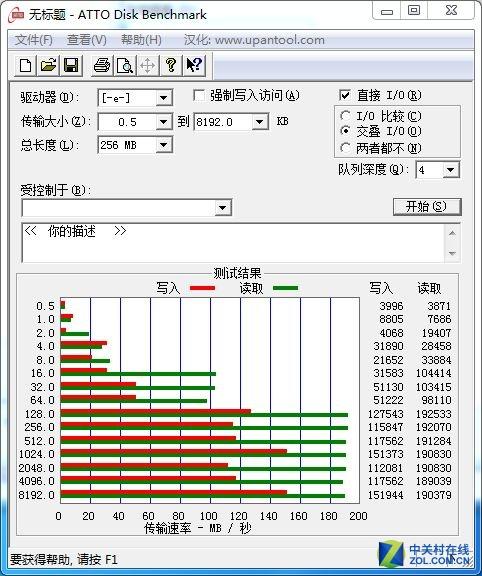Minimize the ATTO Disk Benchmark window

tap(386, 11)
